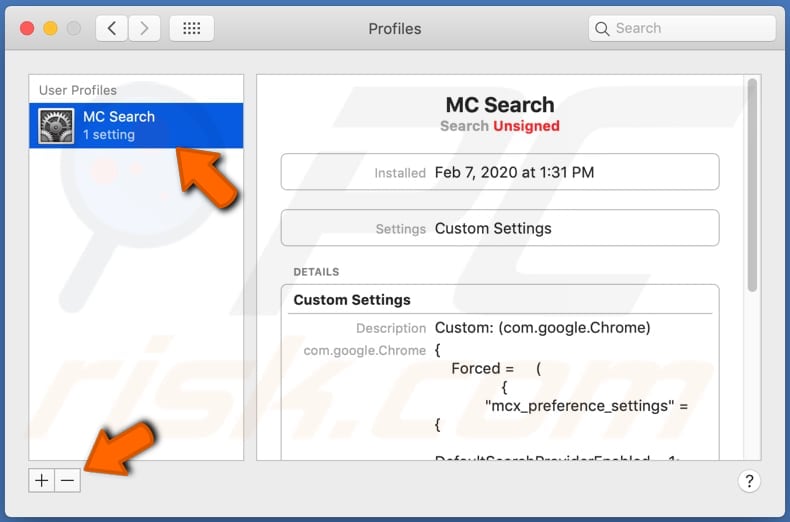Click the DETAILS section label
Viewport: 790px width, 522px height.
(x=316, y=272)
